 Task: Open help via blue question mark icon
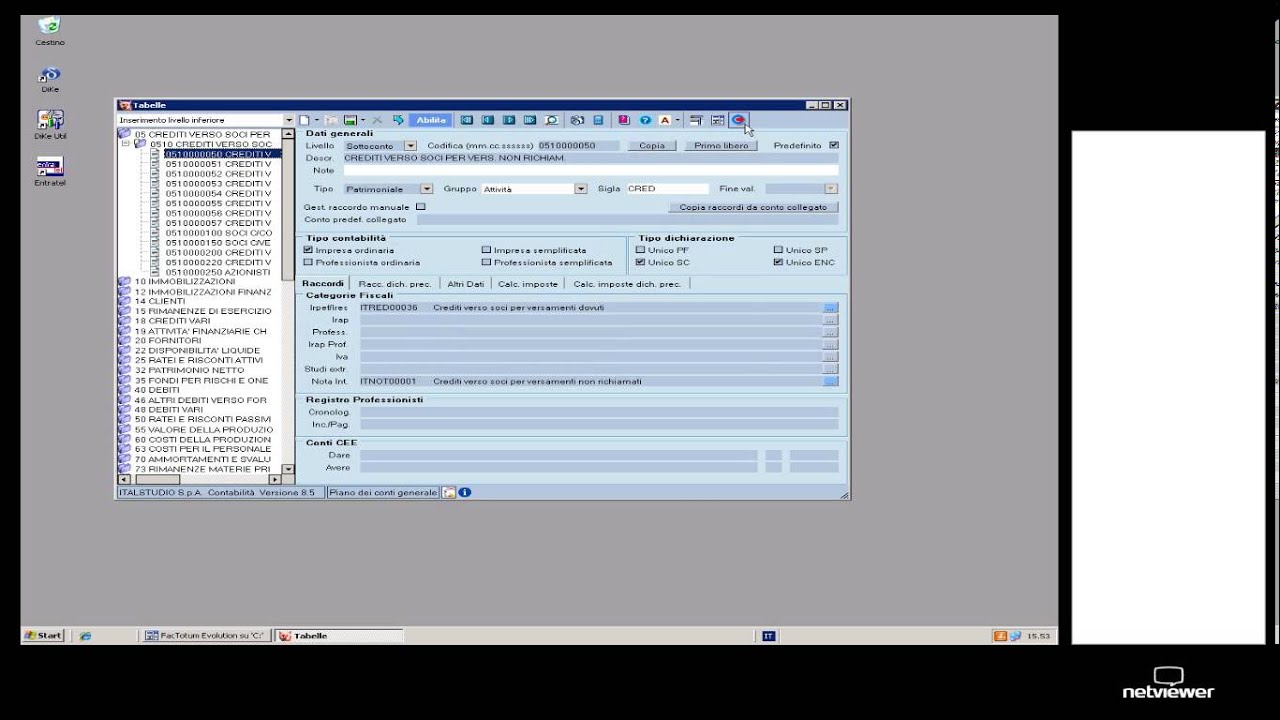[x=645, y=120]
